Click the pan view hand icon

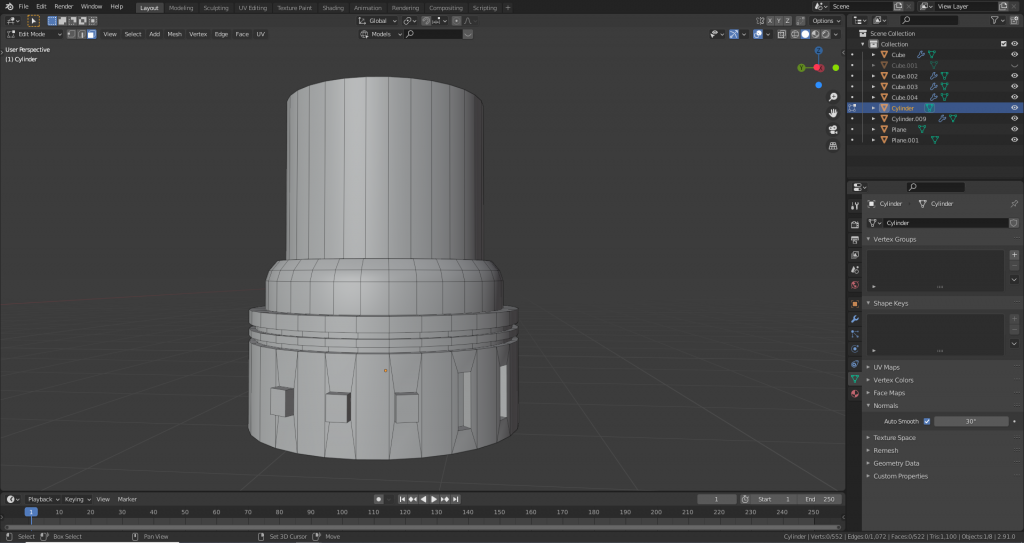833,113
